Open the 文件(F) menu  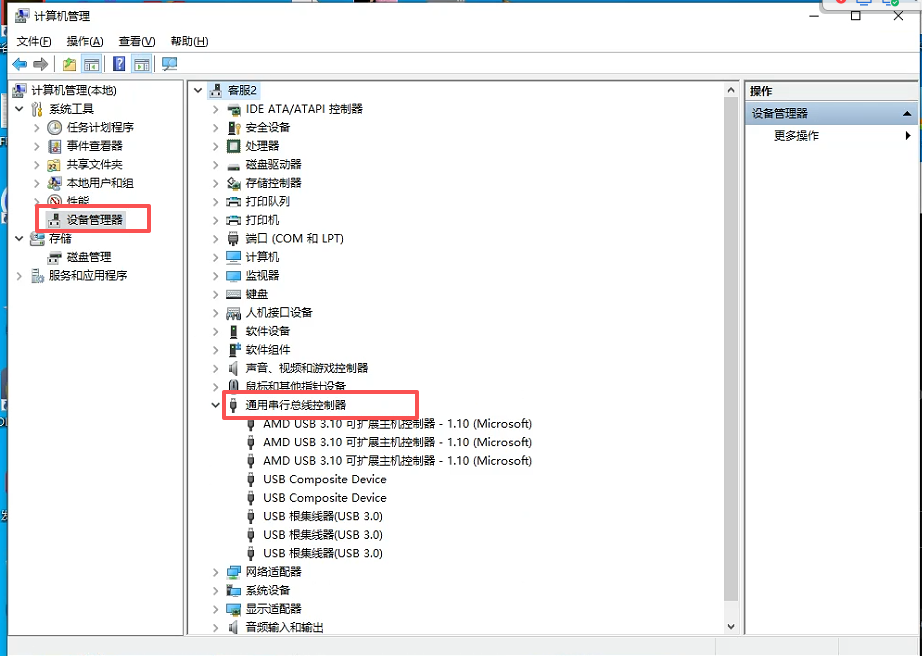pos(34,41)
